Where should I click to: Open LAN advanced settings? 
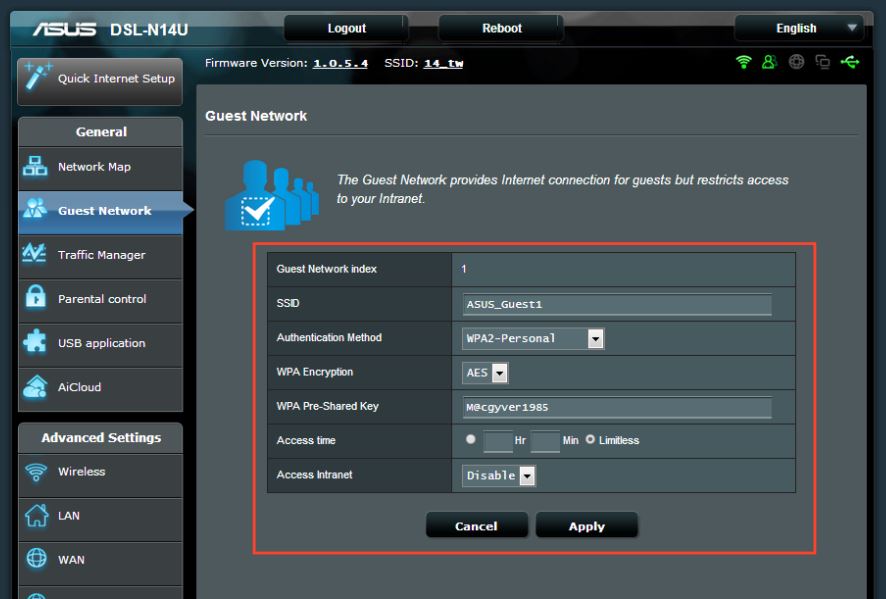click(101, 519)
